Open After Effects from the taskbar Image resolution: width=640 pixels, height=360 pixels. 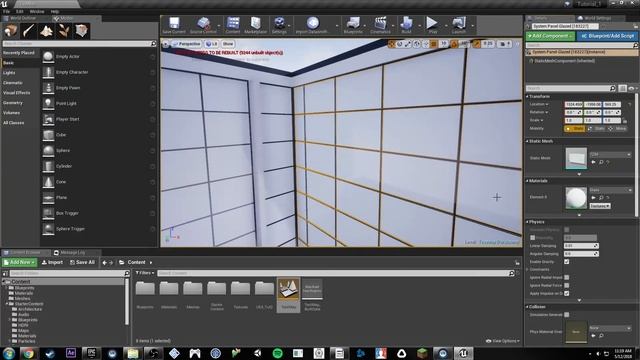point(71,353)
